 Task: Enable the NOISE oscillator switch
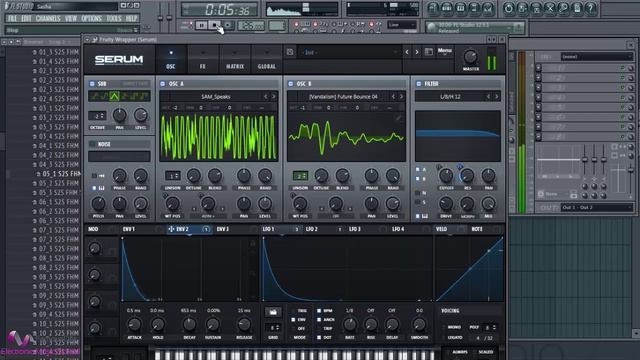click(92, 144)
